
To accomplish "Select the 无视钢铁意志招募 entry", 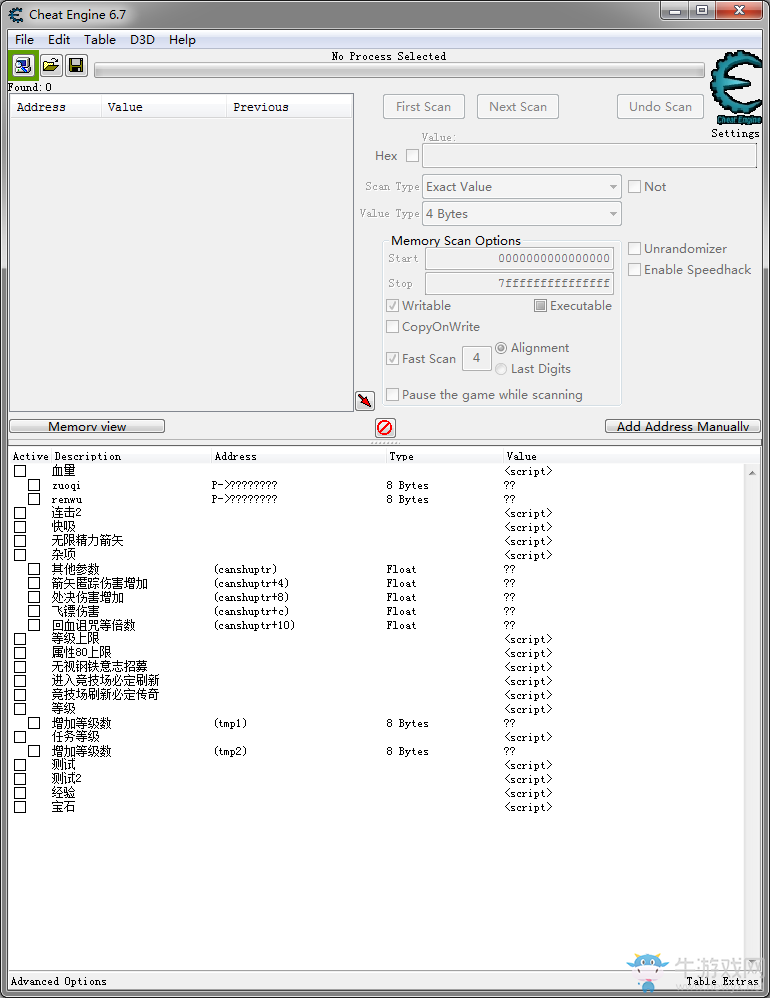I will (99, 666).
